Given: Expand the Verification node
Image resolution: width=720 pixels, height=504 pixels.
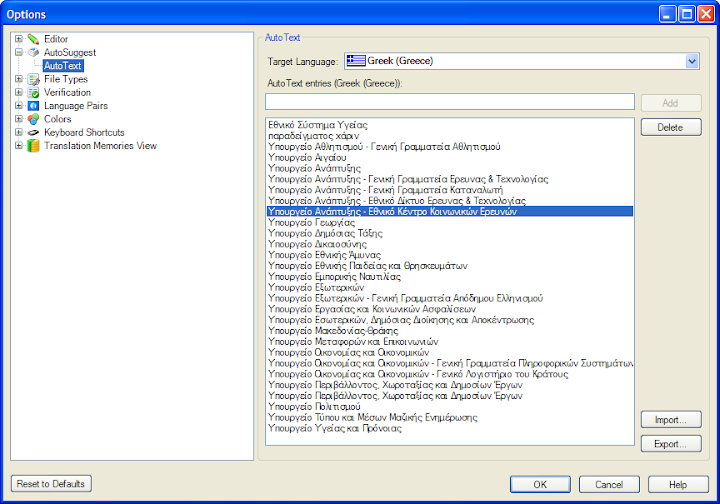Looking at the screenshot, I should [19, 92].
